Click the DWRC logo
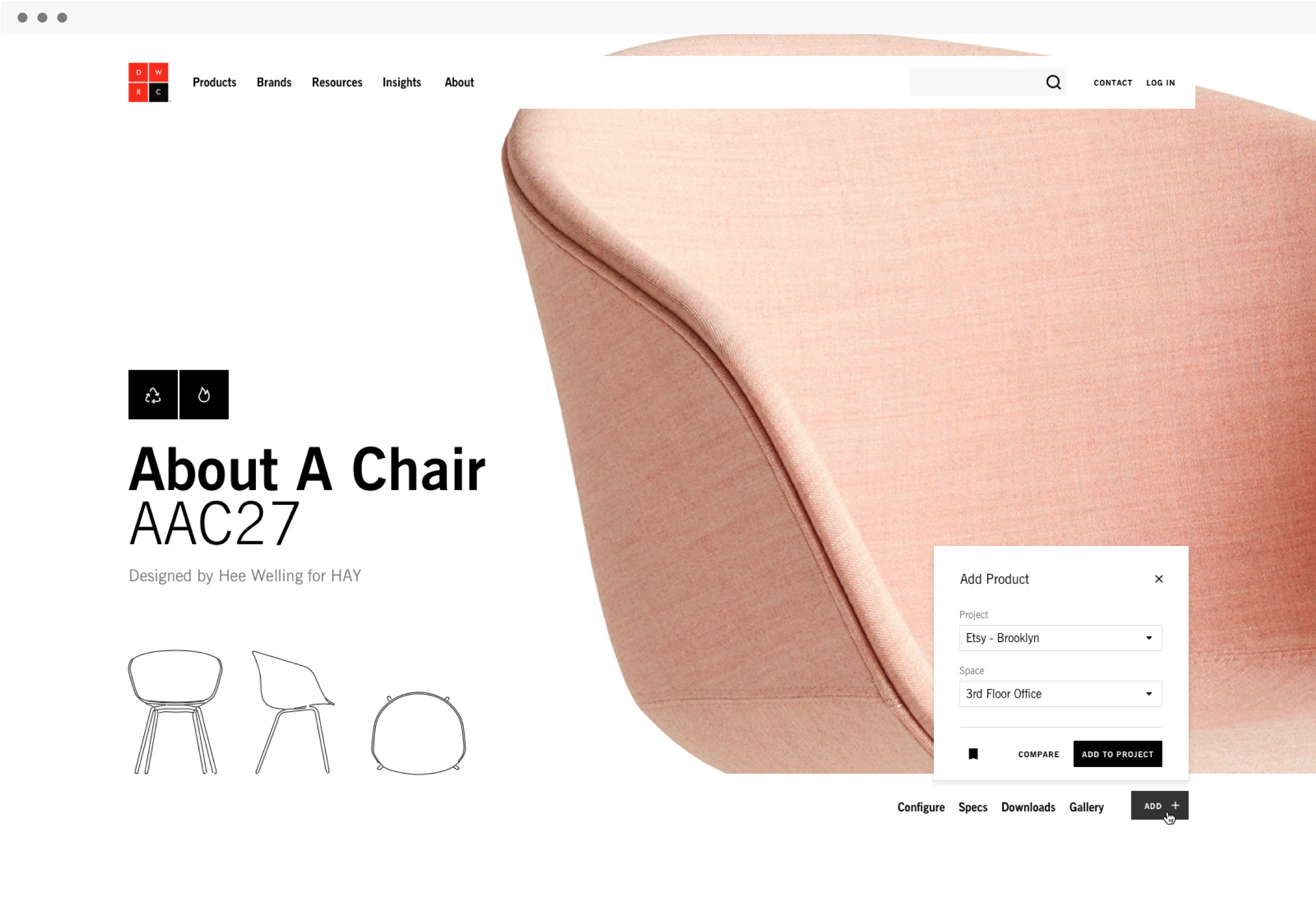The image size is (1316, 914). [149, 83]
